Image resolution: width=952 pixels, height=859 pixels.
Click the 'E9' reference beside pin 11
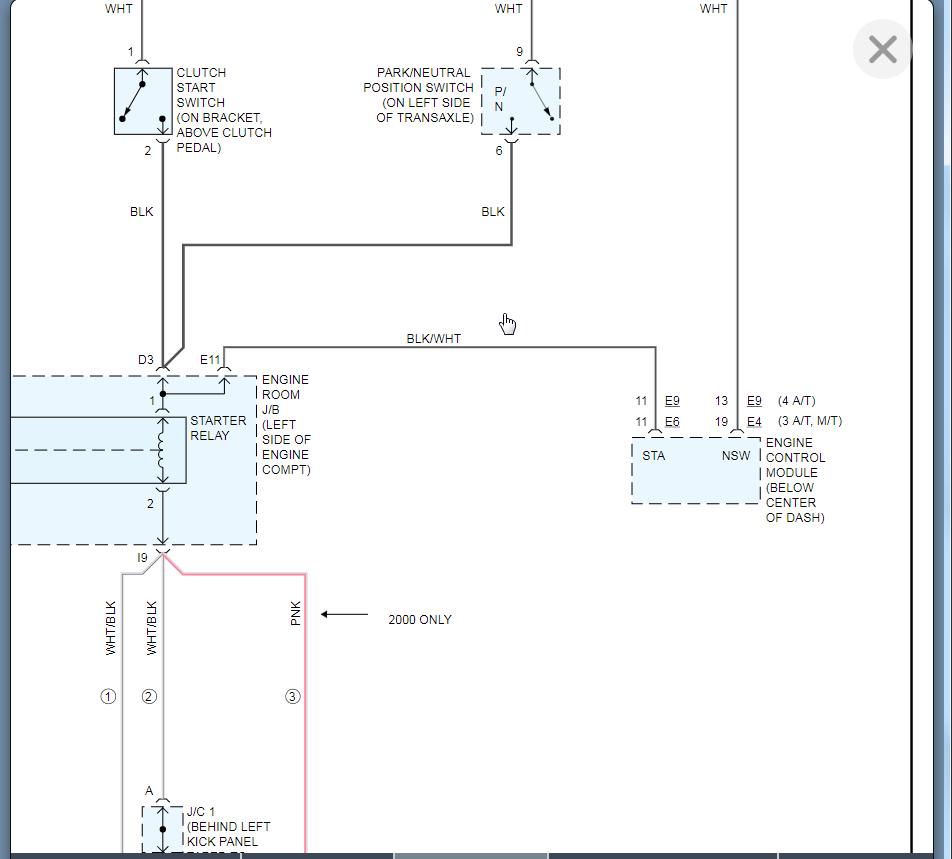click(672, 401)
